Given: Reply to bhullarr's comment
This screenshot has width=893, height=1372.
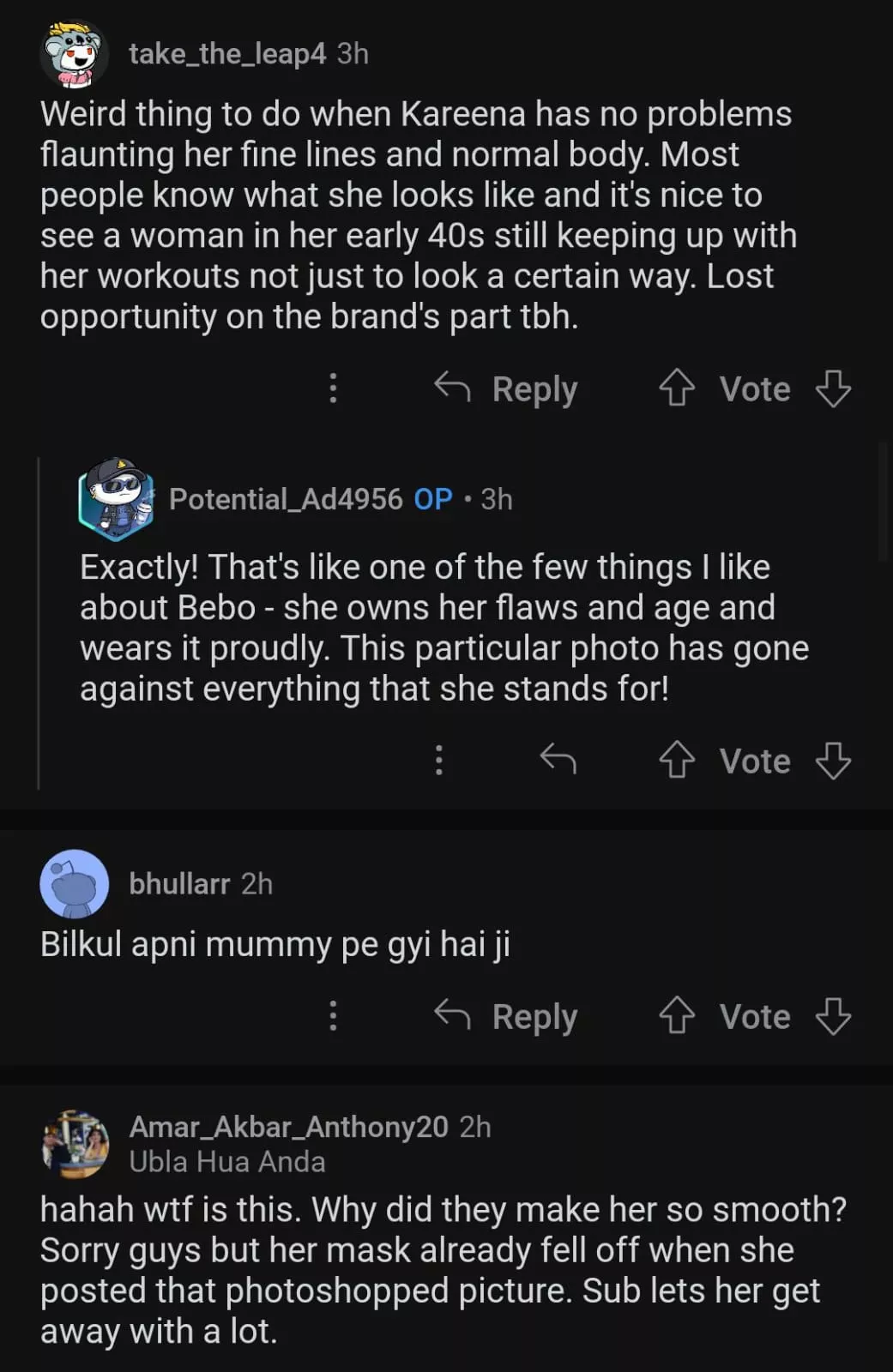Looking at the screenshot, I should [506, 1016].
